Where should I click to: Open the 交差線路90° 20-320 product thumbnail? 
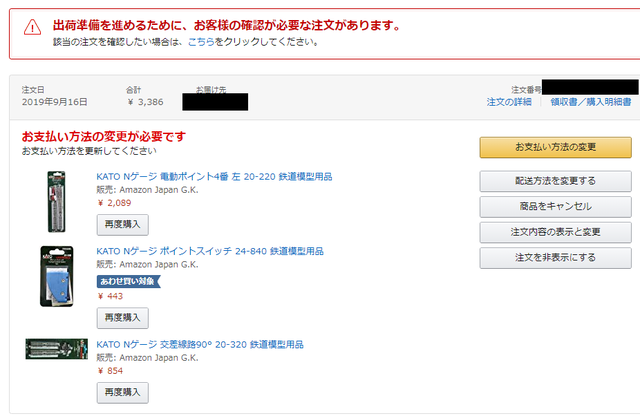point(56,349)
